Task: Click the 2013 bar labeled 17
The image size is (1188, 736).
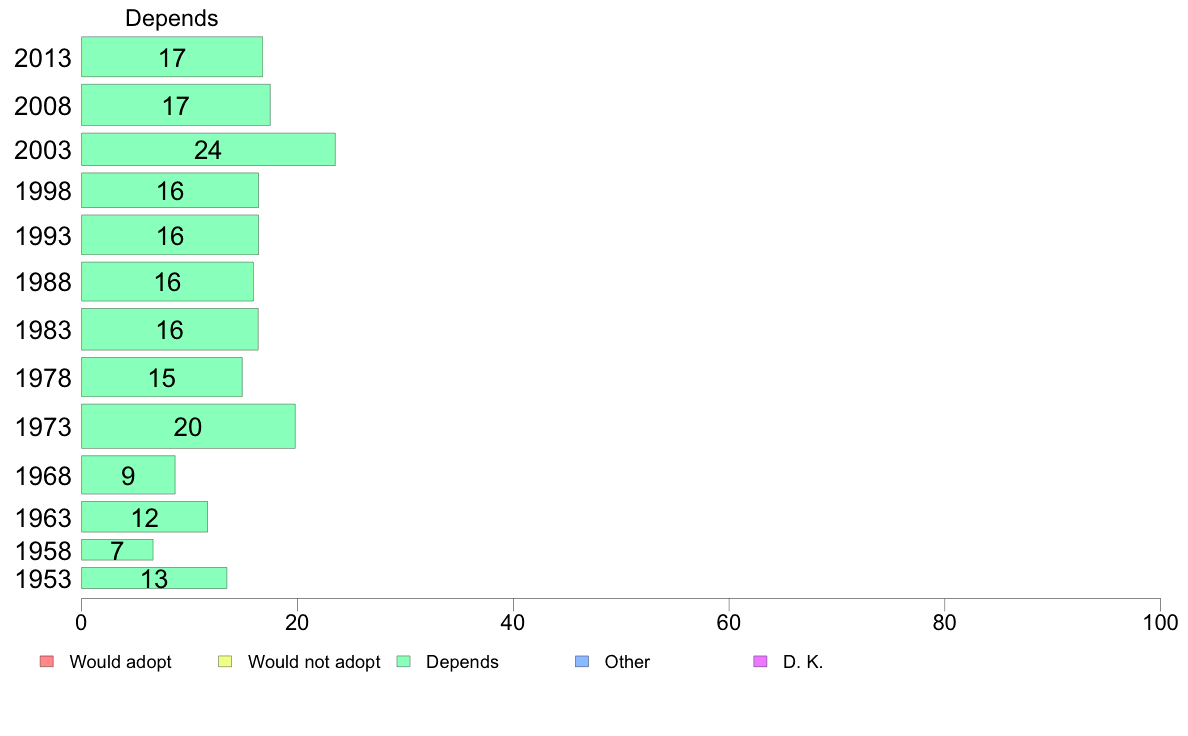Action: [x=172, y=57]
